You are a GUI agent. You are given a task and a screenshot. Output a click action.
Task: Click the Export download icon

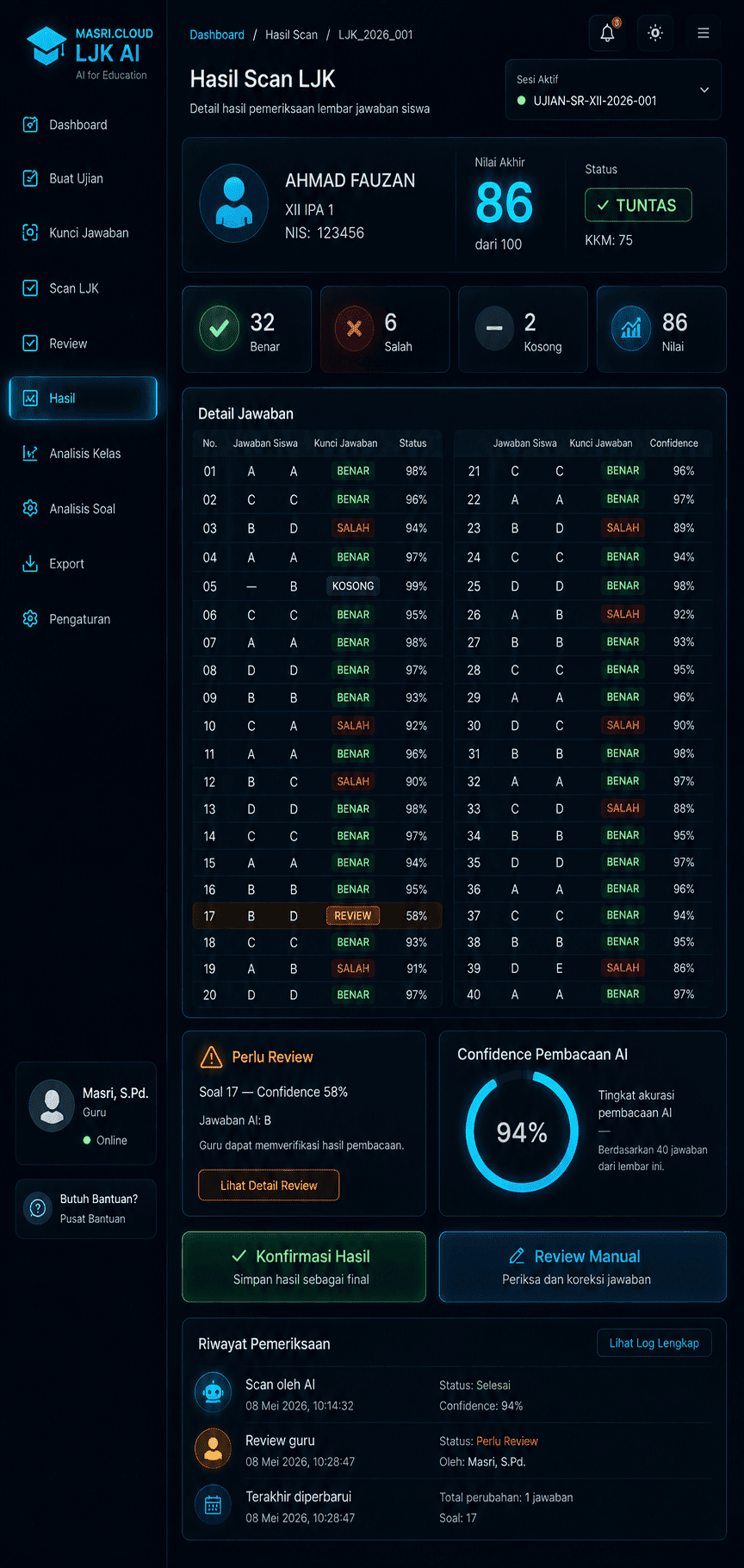30,563
